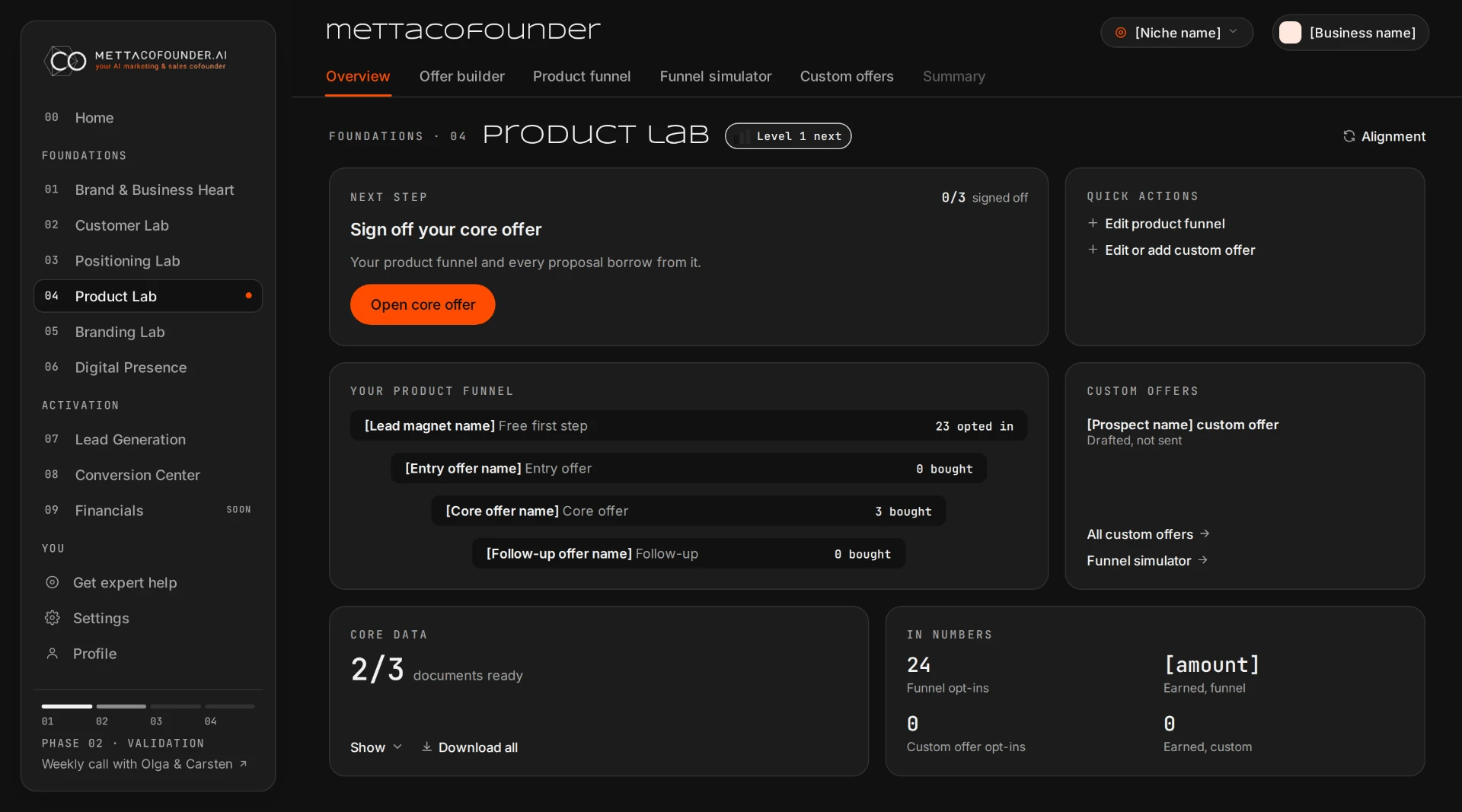
Task: Click the Custom offer opt-ins stat
Action: (966, 734)
